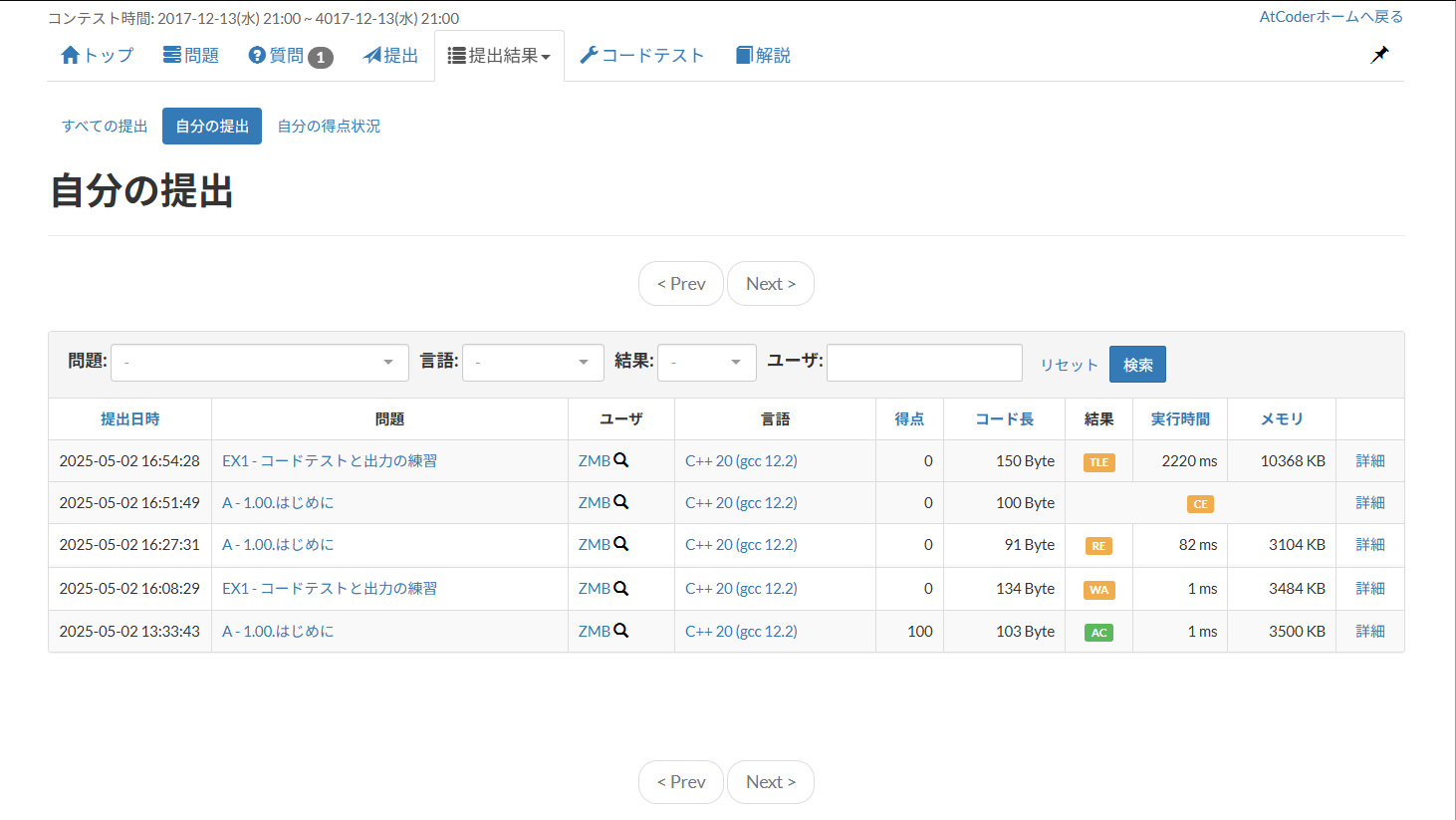This screenshot has width=1456, height=820.
Task: Click the orange TLE result badge
Action: tap(1098, 462)
